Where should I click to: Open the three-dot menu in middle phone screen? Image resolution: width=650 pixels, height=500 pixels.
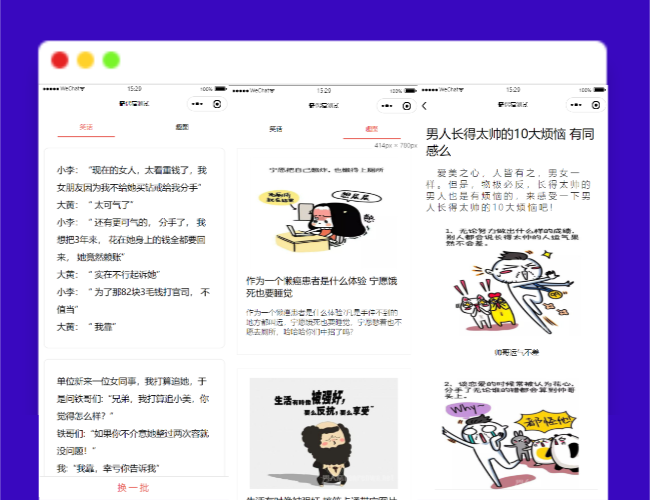(387, 106)
